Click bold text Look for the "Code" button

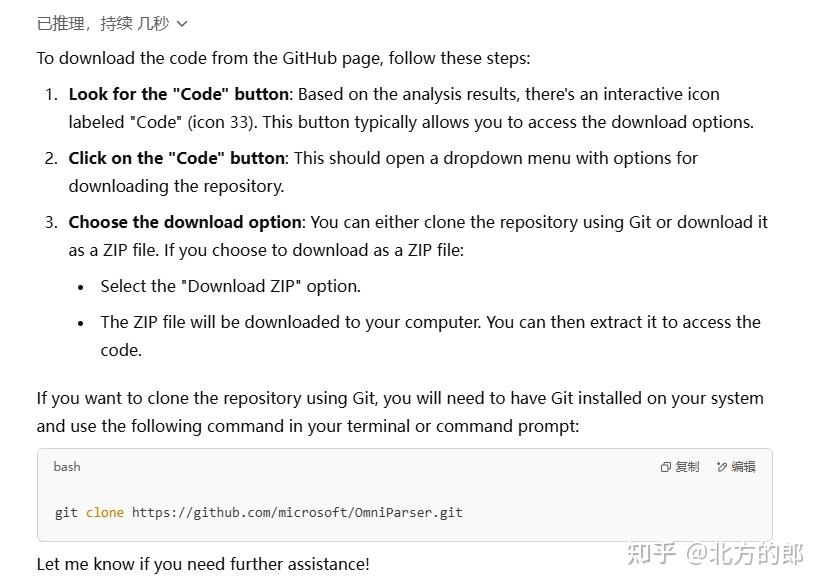click(x=178, y=94)
